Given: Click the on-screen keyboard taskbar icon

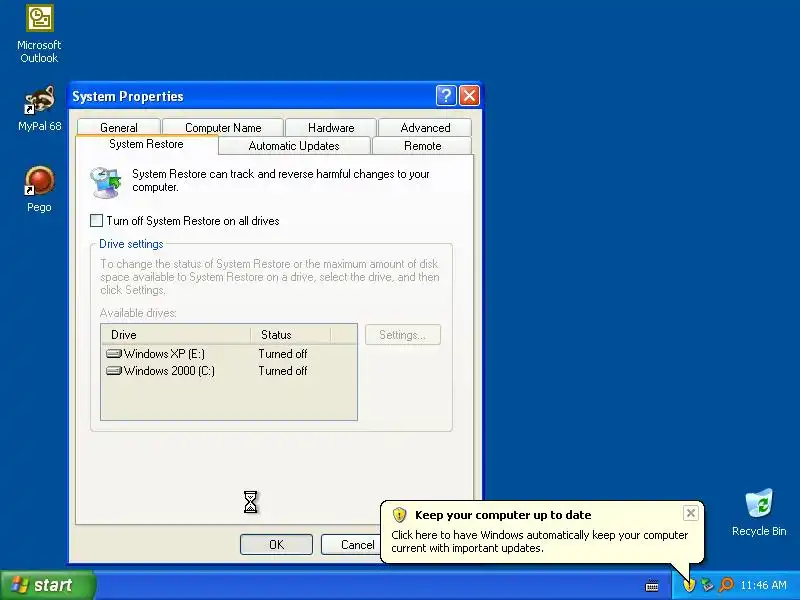Looking at the screenshot, I should [652, 585].
